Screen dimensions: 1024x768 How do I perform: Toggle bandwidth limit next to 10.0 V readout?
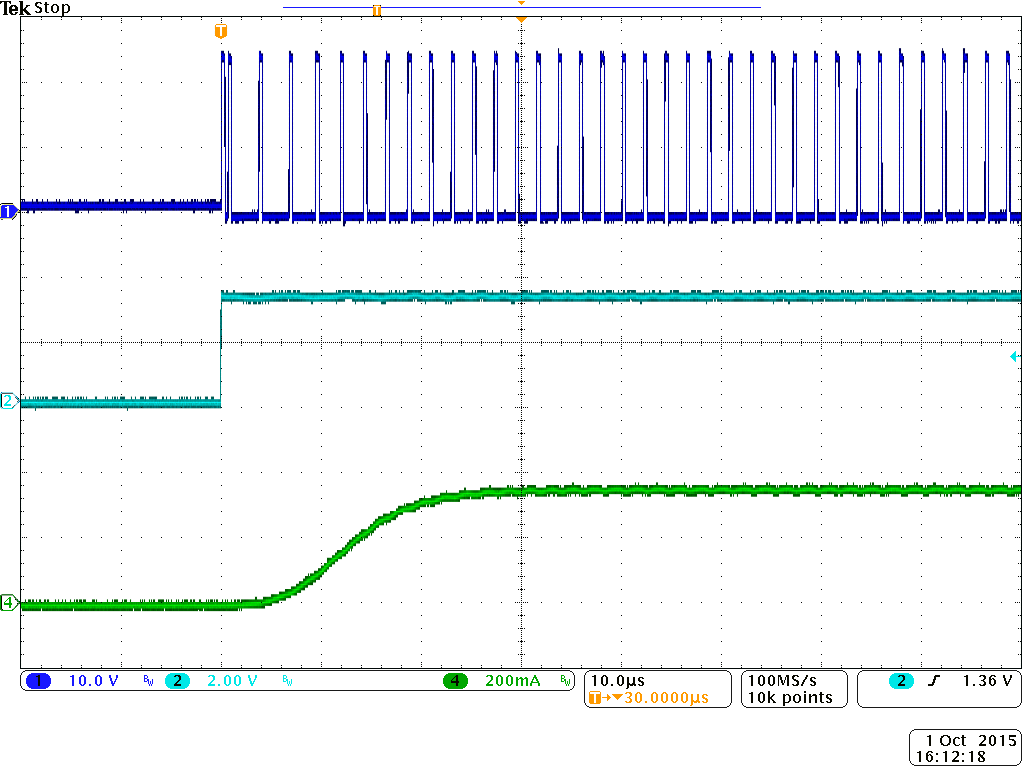pyautogui.click(x=146, y=681)
